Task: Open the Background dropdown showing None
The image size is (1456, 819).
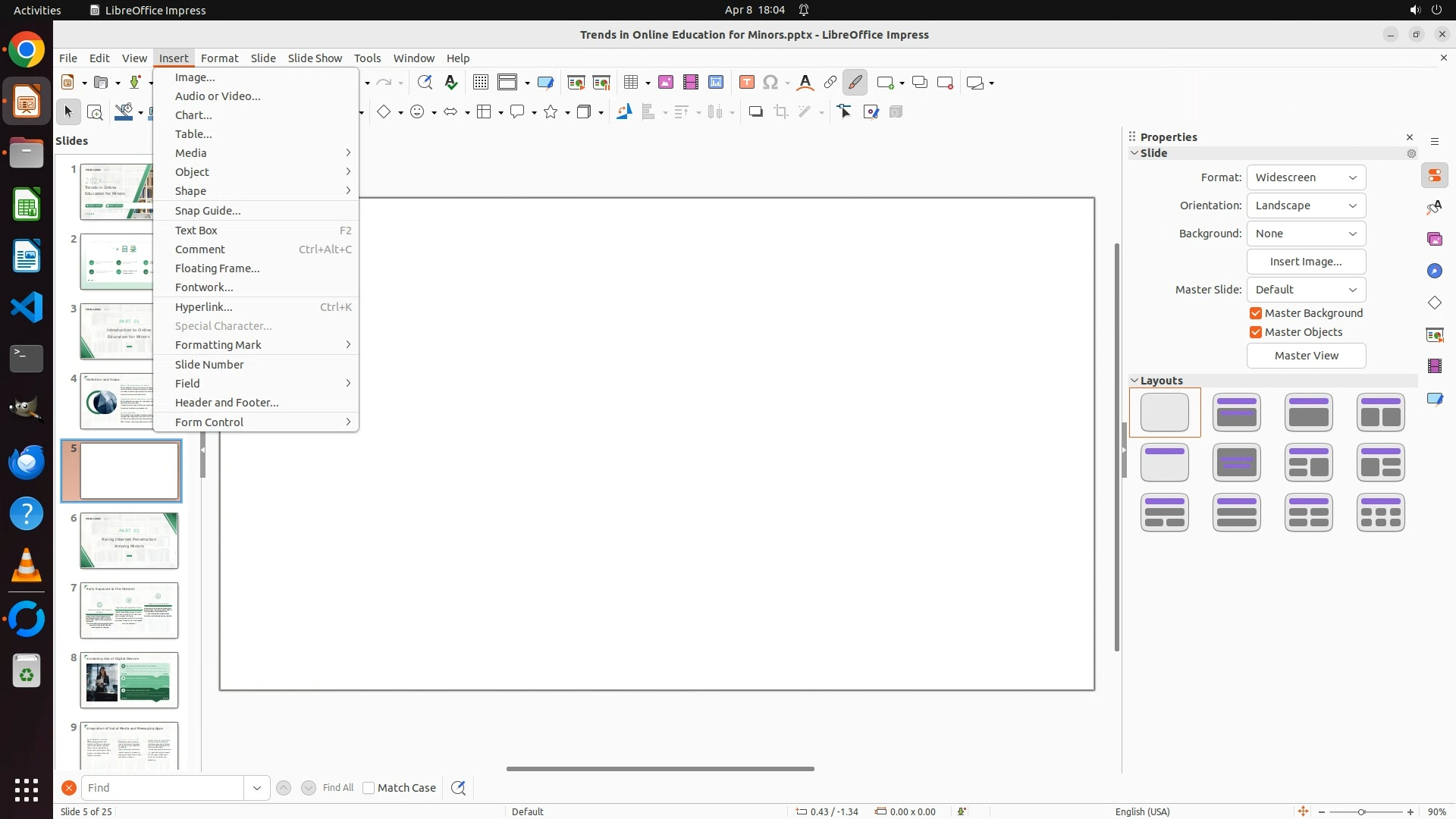Action: click(x=1306, y=234)
